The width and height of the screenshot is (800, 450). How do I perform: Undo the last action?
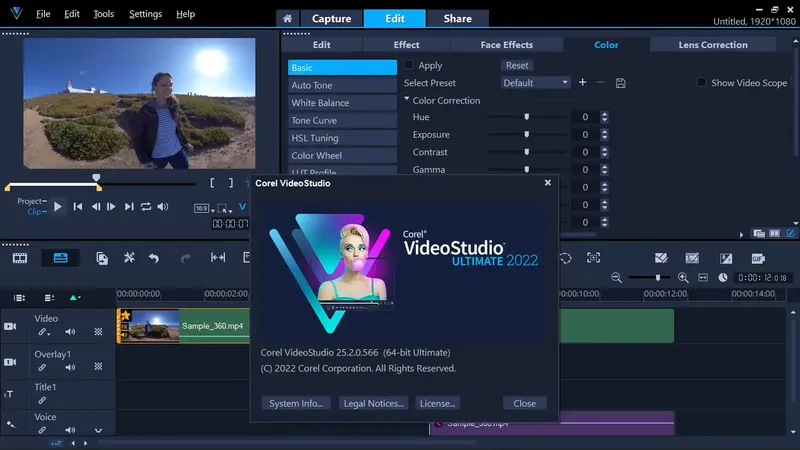pos(154,258)
